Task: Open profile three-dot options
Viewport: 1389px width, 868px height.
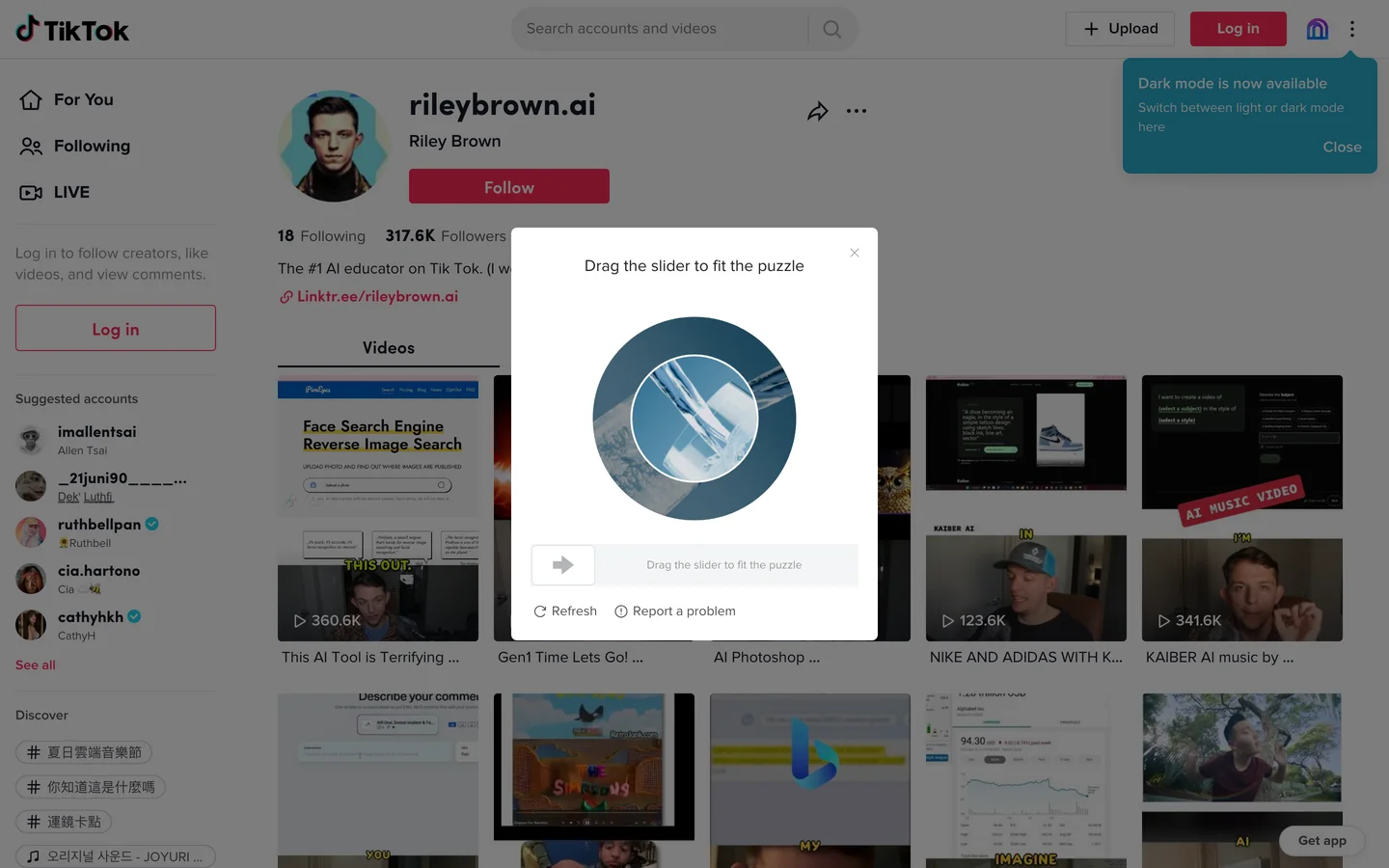Action: click(857, 111)
